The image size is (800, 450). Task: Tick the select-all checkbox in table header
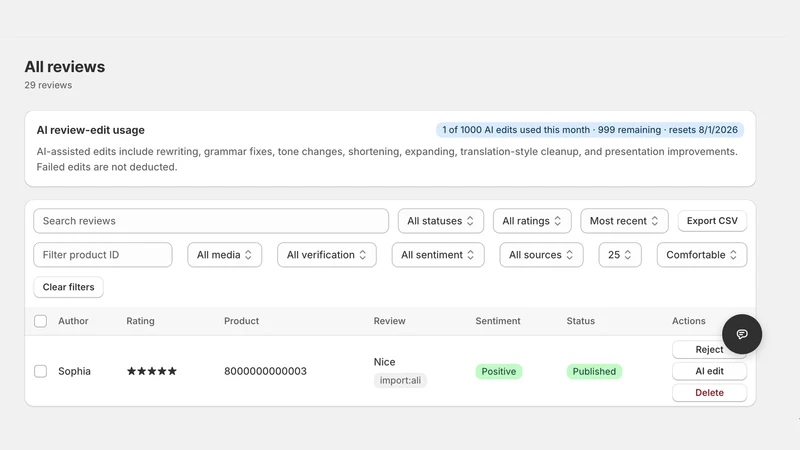40,321
